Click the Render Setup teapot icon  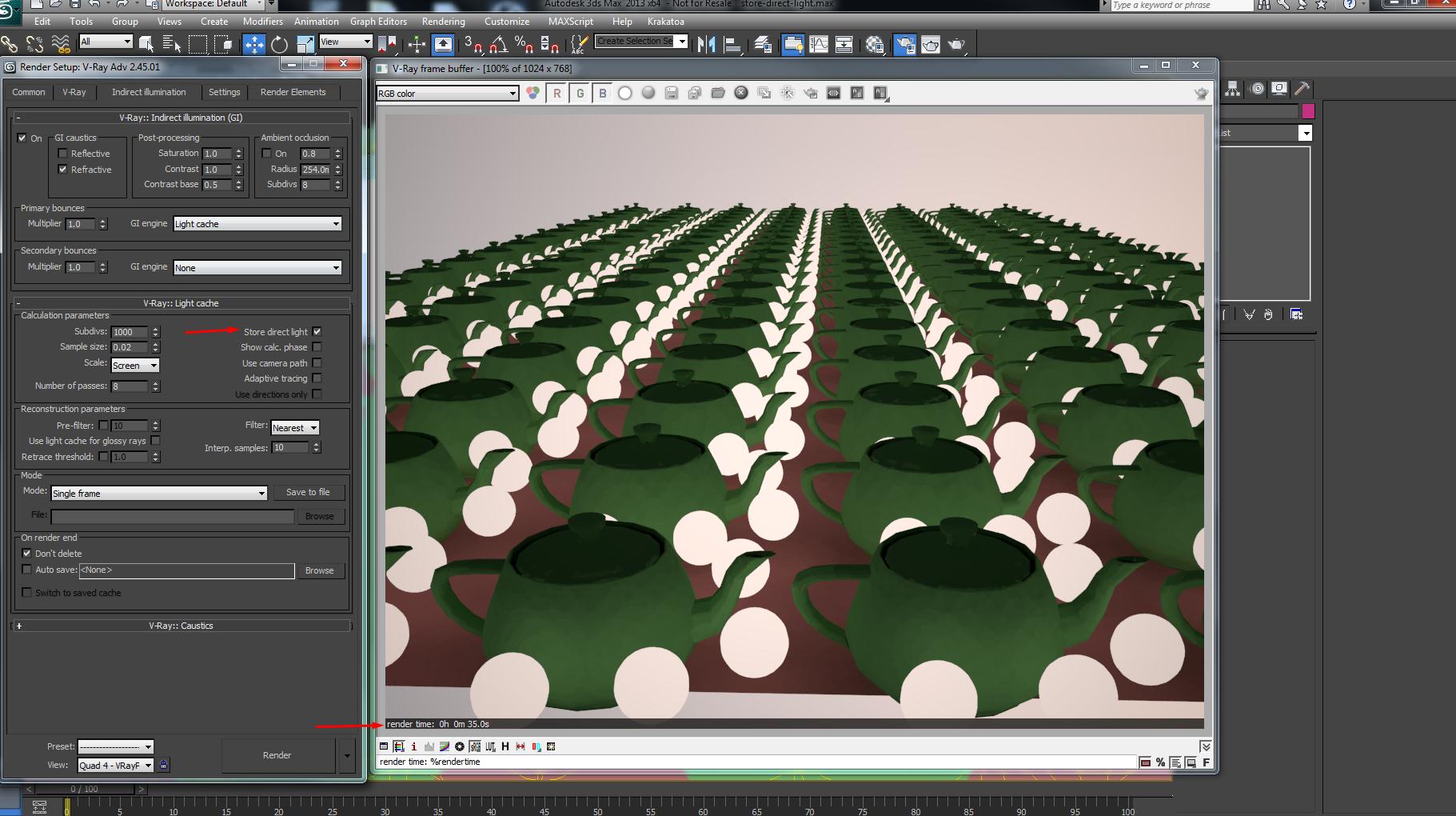point(904,44)
